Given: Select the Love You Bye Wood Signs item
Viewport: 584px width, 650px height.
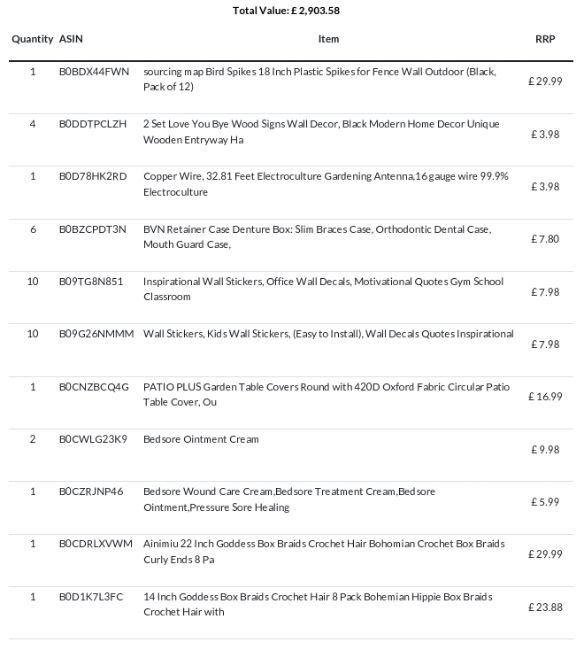Looking at the screenshot, I should pos(321,132).
